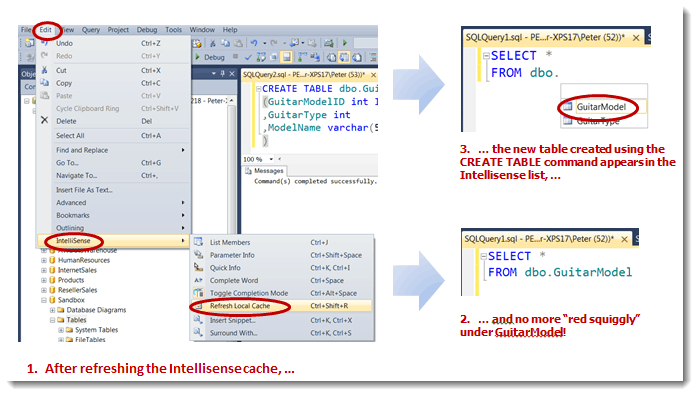Viewport: 698px width, 396px height.
Task: Open the 100 % zoom dropdown
Action: point(271,159)
